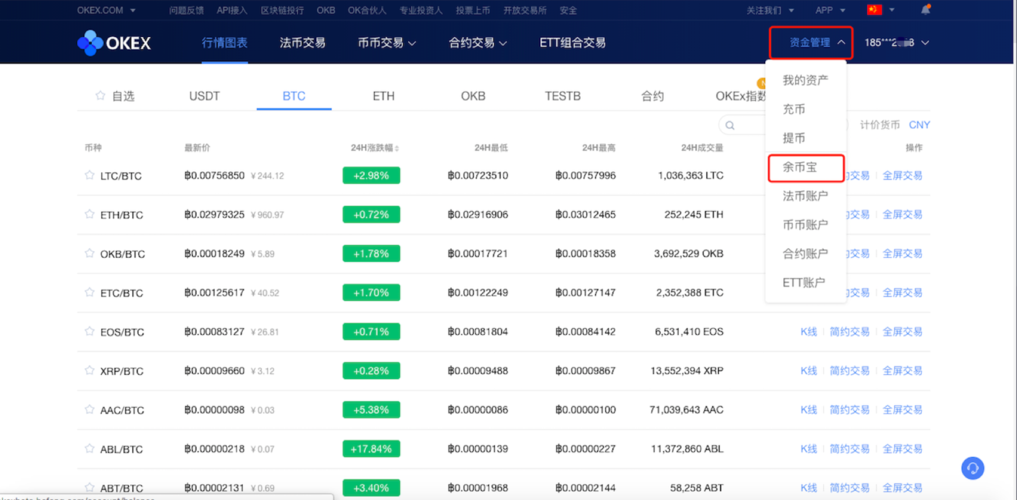The height and width of the screenshot is (500, 1017).
Task: Click the +17.84% change badge
Action: pos(371,449)
